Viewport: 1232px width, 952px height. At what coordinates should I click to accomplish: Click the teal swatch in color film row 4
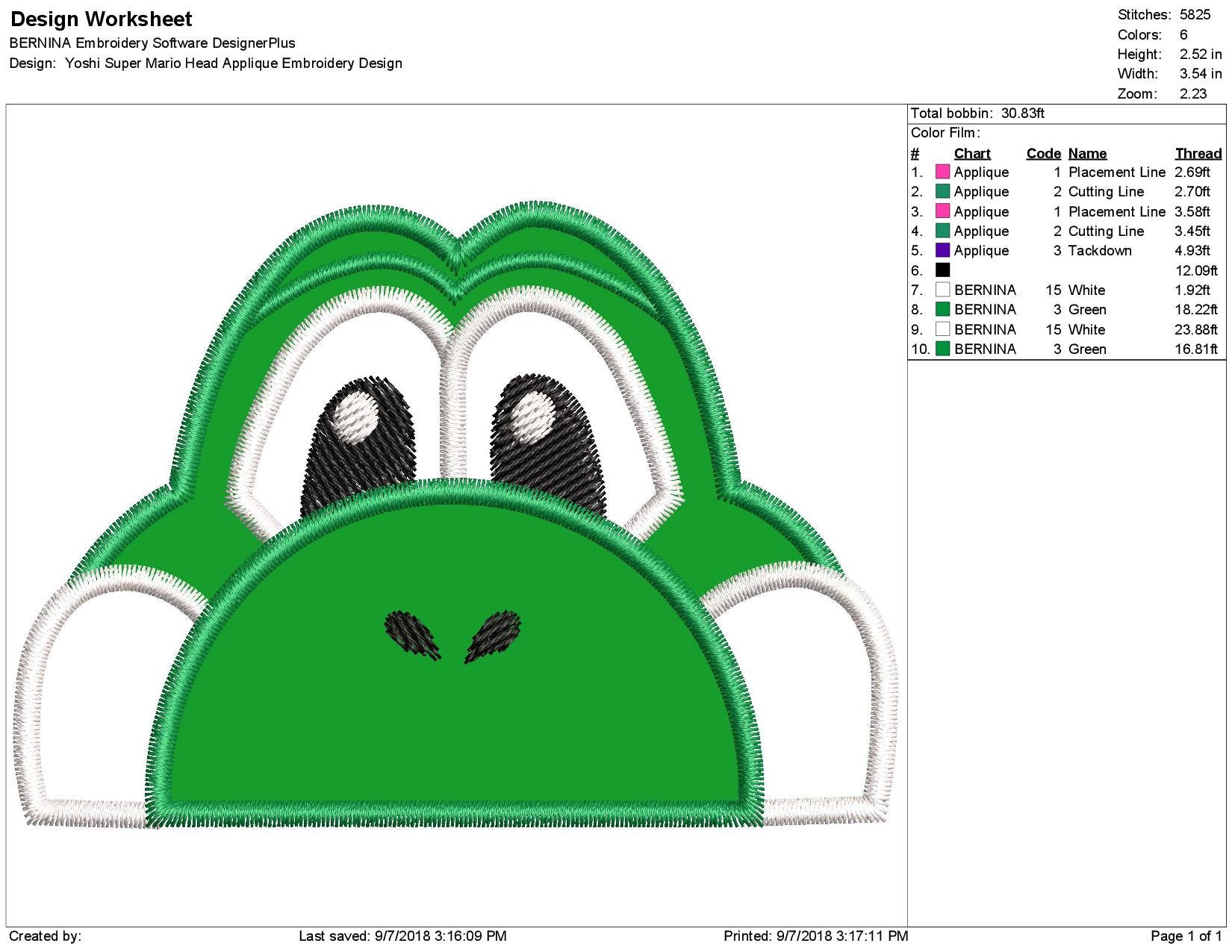942,231
